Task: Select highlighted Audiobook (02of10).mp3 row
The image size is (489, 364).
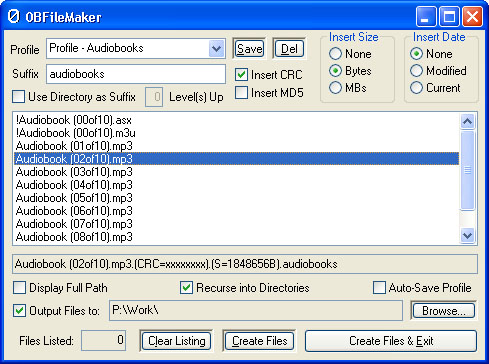Action: (x=236, y=159)
